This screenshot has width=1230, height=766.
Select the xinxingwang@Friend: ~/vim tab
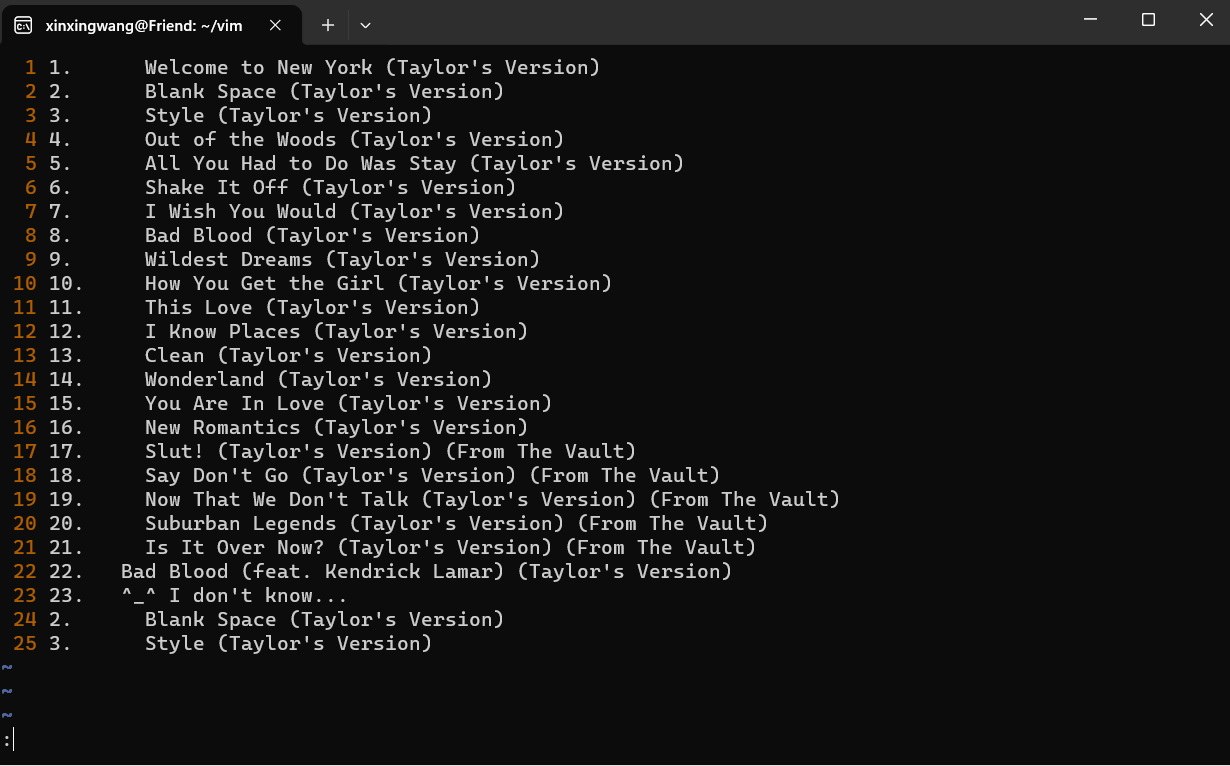pyautogui.click(x=151, y=25)
